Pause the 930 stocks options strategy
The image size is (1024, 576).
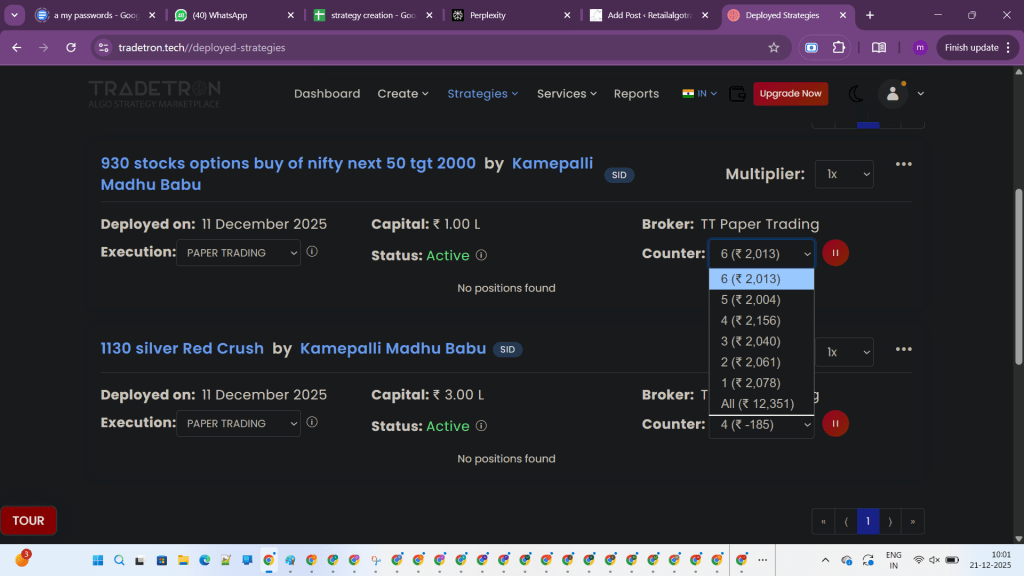tap(835, 253)
